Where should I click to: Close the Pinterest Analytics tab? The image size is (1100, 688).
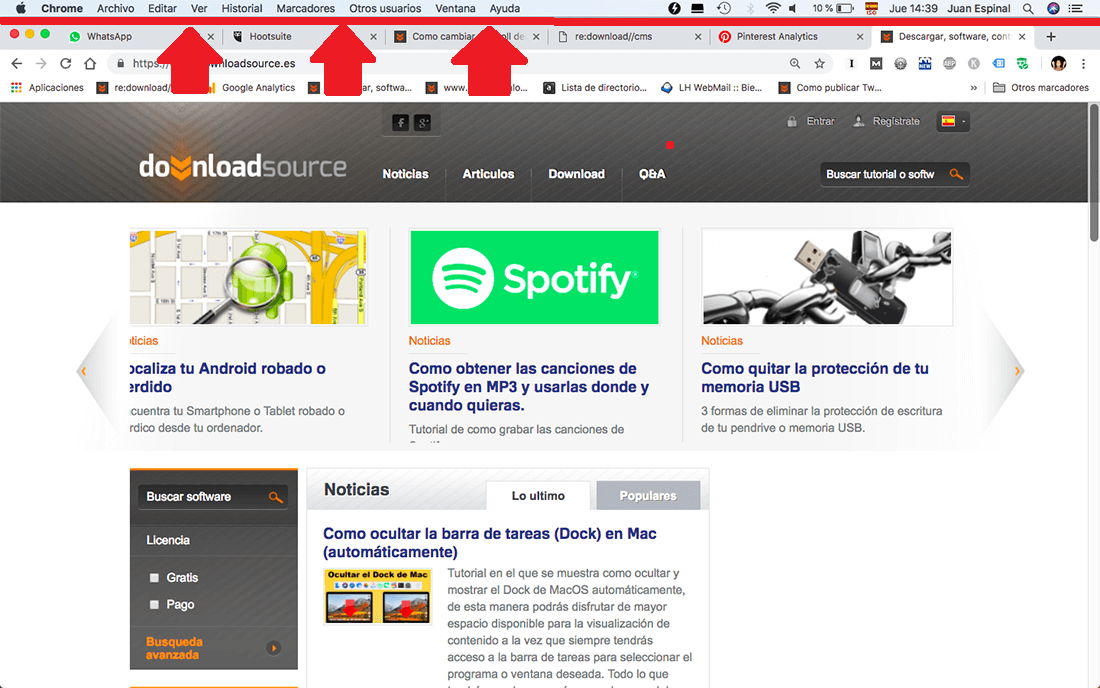pyautogui.click(x=860, y=36)
